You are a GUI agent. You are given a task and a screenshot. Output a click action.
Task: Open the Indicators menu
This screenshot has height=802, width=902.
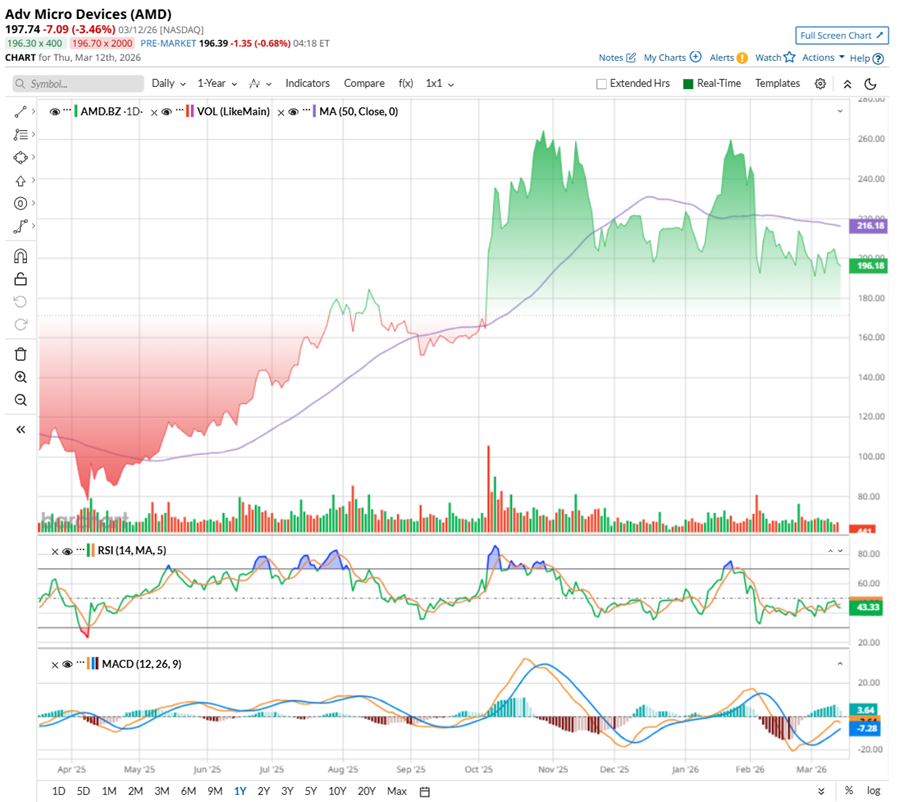307,83
